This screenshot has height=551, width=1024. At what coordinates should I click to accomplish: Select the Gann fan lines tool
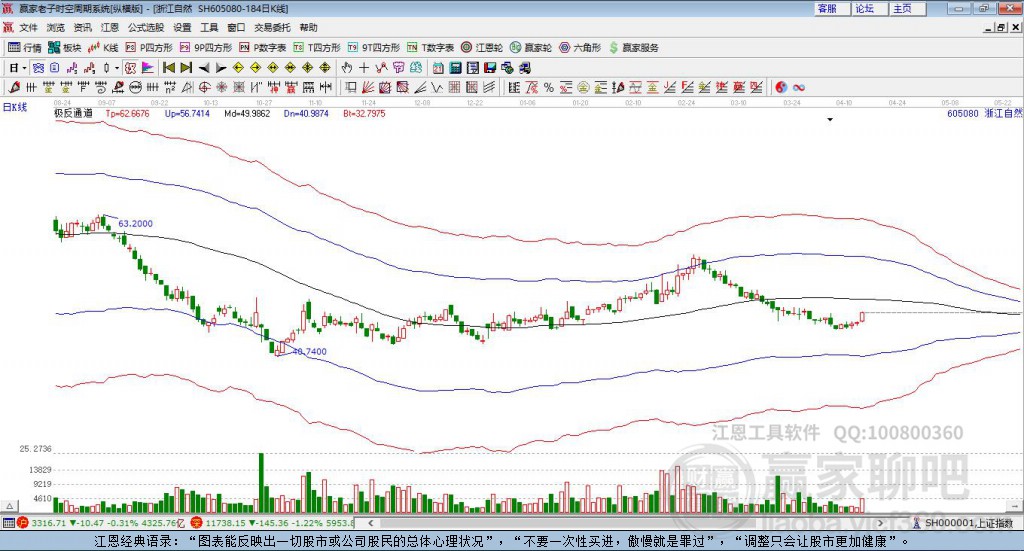[368, 87]
